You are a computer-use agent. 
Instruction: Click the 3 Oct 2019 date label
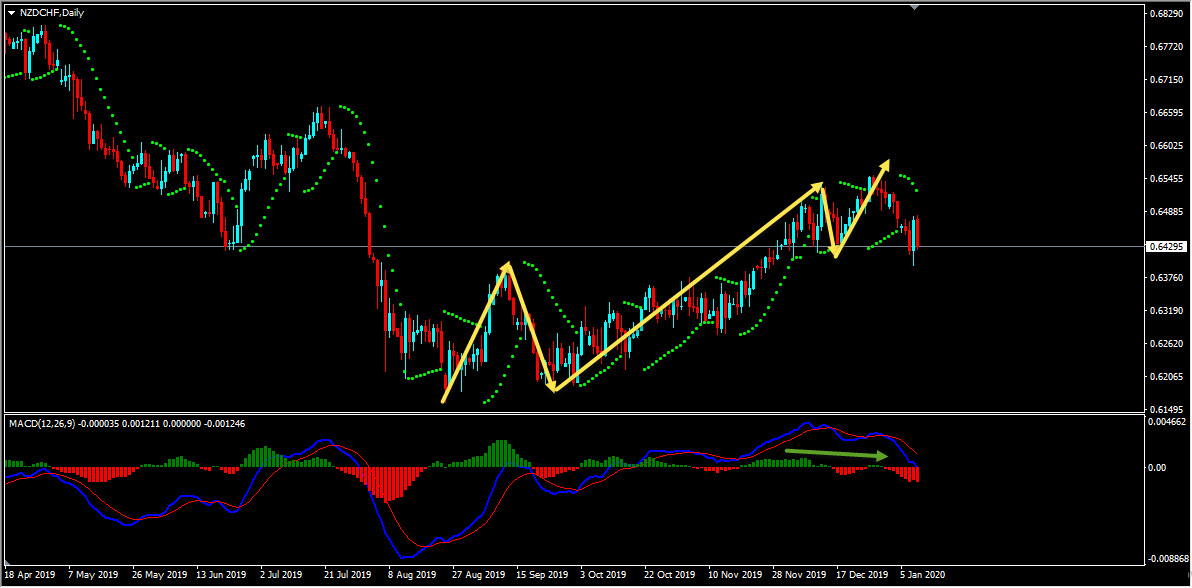(x=604, y=574)
